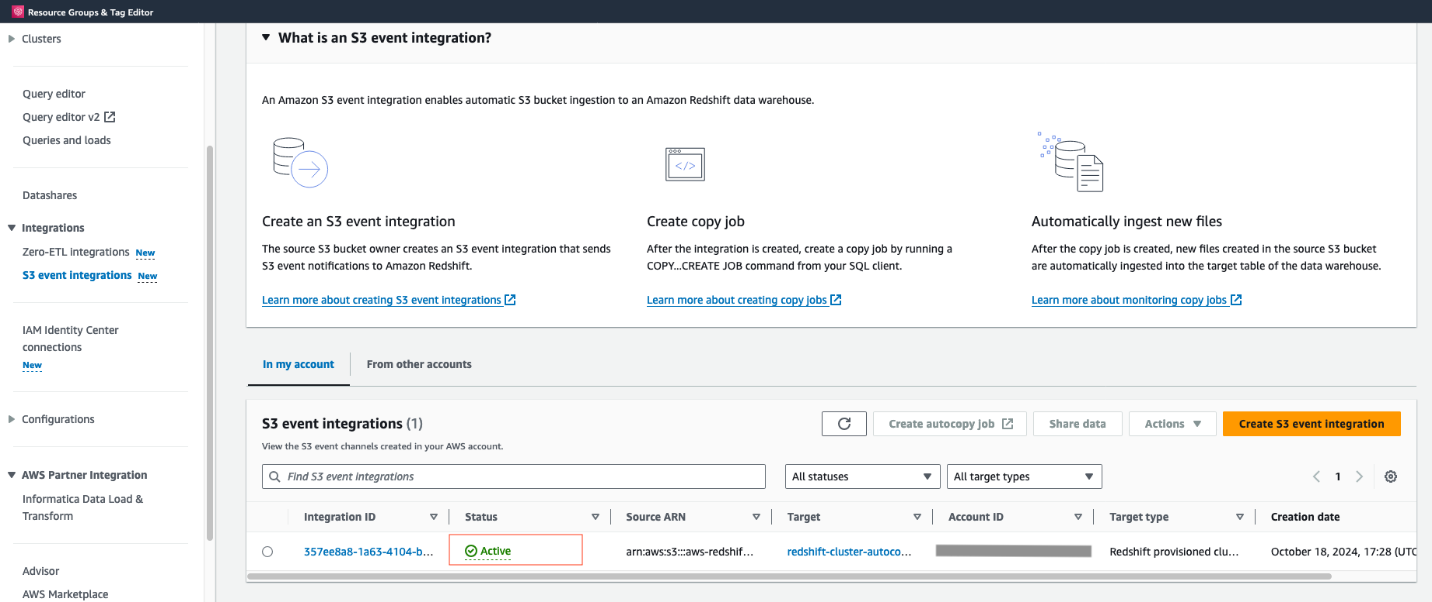
Task: Sort by Source ARN column arrow
Action: 756,517
